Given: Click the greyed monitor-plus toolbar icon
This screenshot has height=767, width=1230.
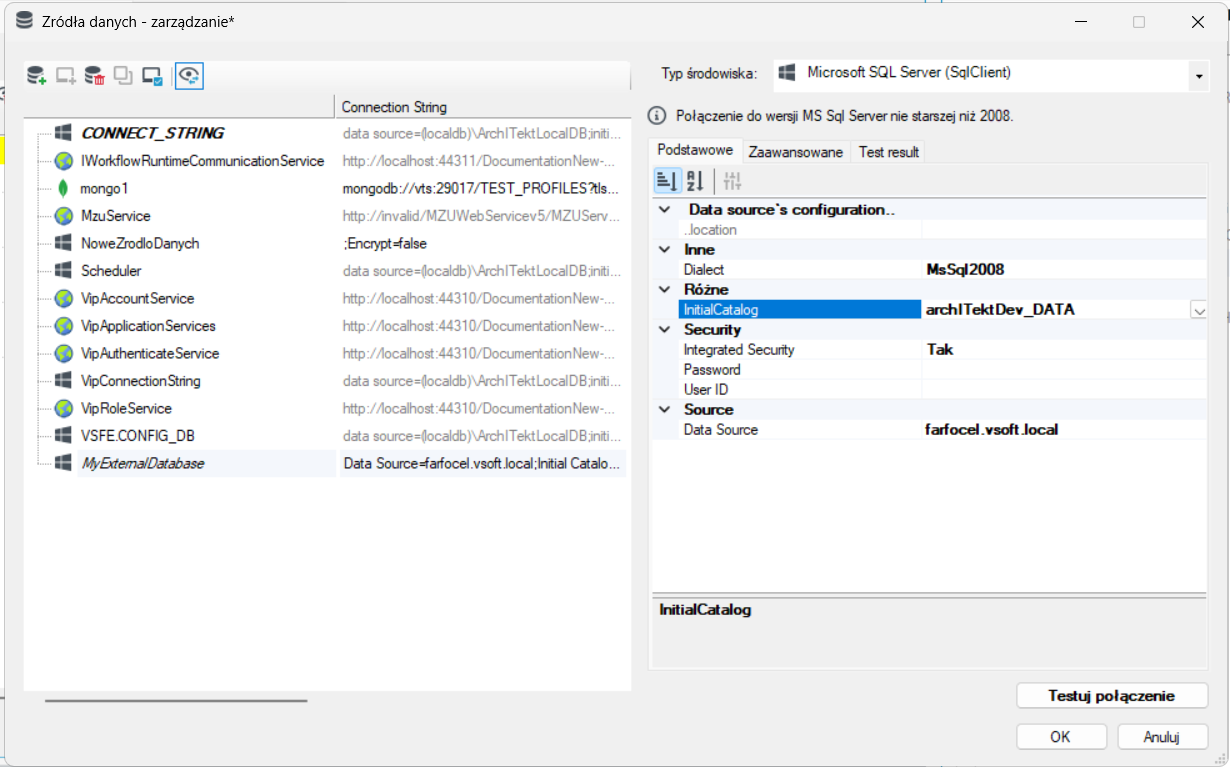Looking at the screenshot, I should (x=66, y=75).
